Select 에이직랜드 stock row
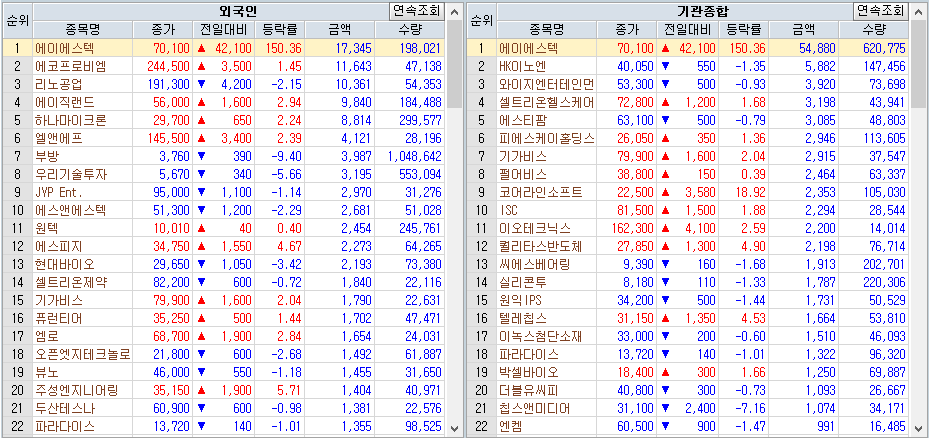930x438 pixels. 224,102
